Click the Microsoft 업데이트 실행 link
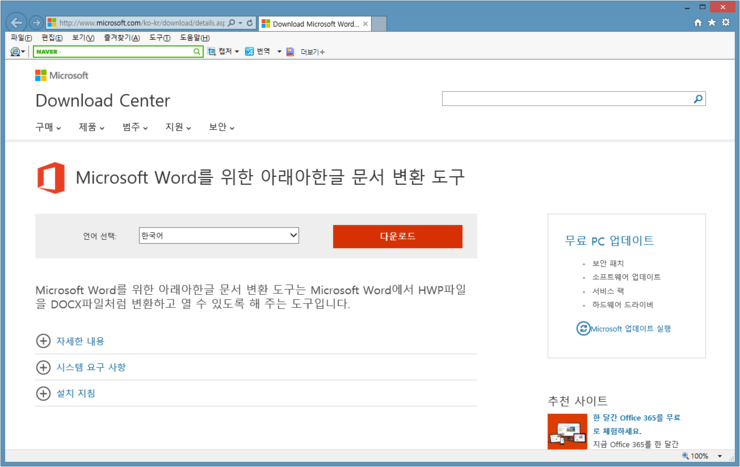740x467 pixels. tap(631, 329)
